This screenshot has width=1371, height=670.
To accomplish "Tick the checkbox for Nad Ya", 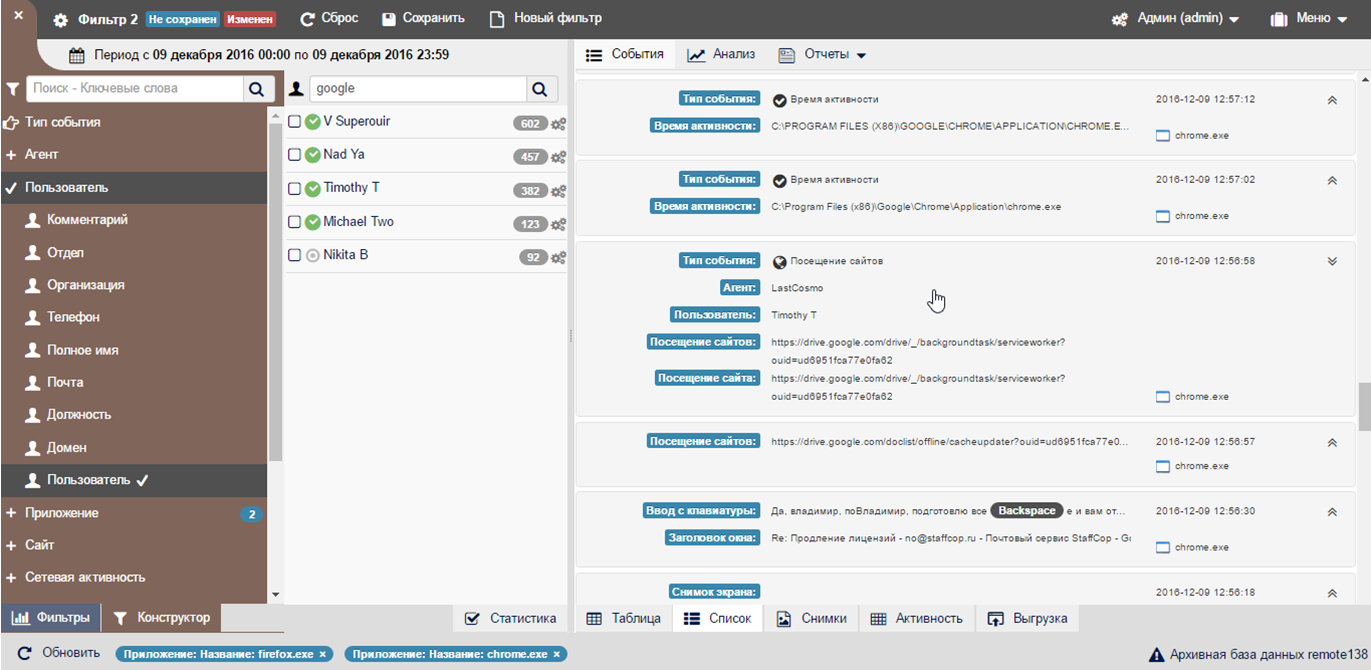I will [294, 155].
